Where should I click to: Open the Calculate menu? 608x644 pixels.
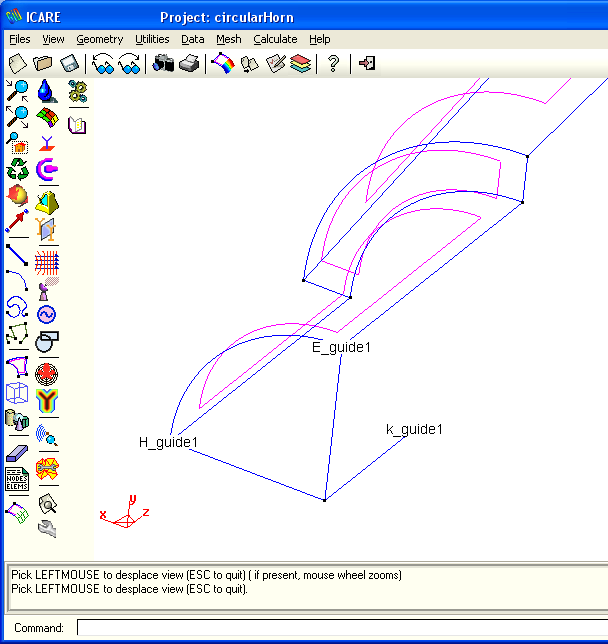275,39
